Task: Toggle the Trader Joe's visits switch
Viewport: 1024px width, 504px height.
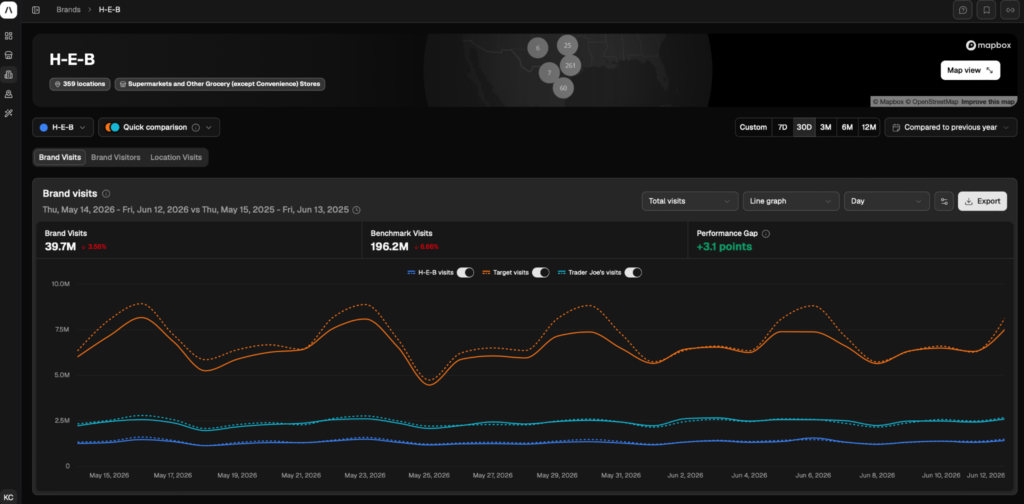Action: tap(633, 273)
